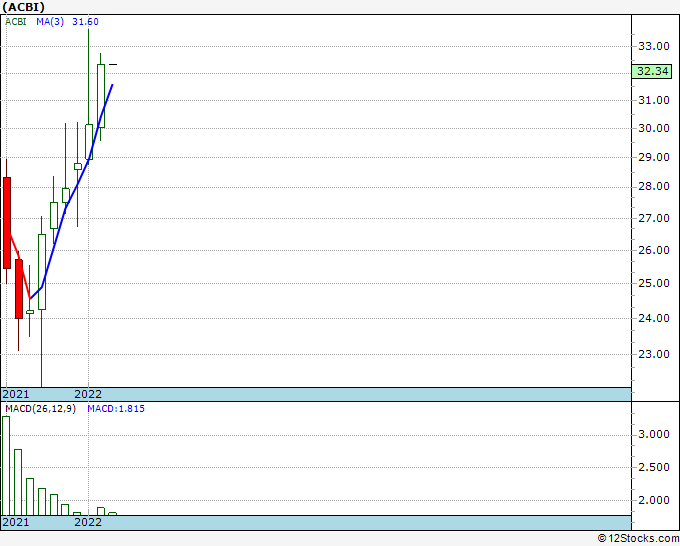Viewport: 680px width, 546px height.
Task: Click the 31.60 moving average value
Action: pos(85,21)
